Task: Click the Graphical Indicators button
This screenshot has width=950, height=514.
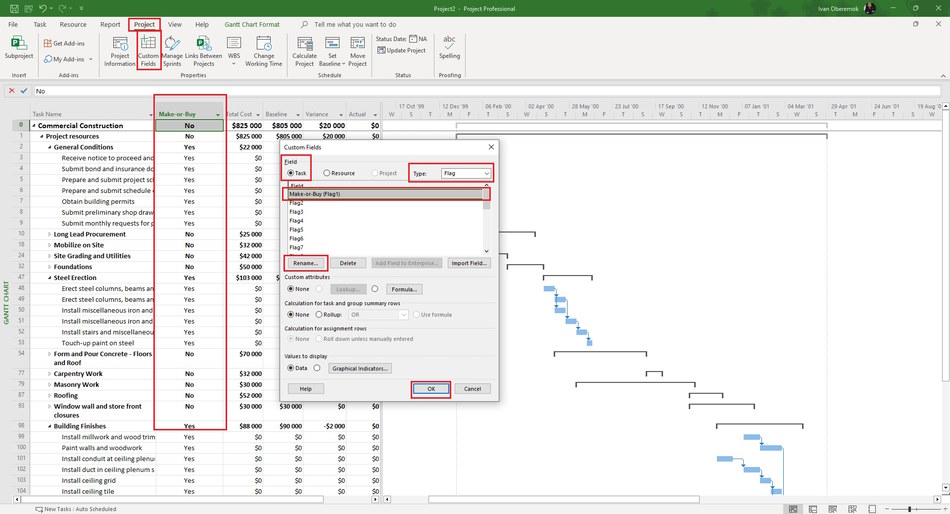Action: coord(360,369)
